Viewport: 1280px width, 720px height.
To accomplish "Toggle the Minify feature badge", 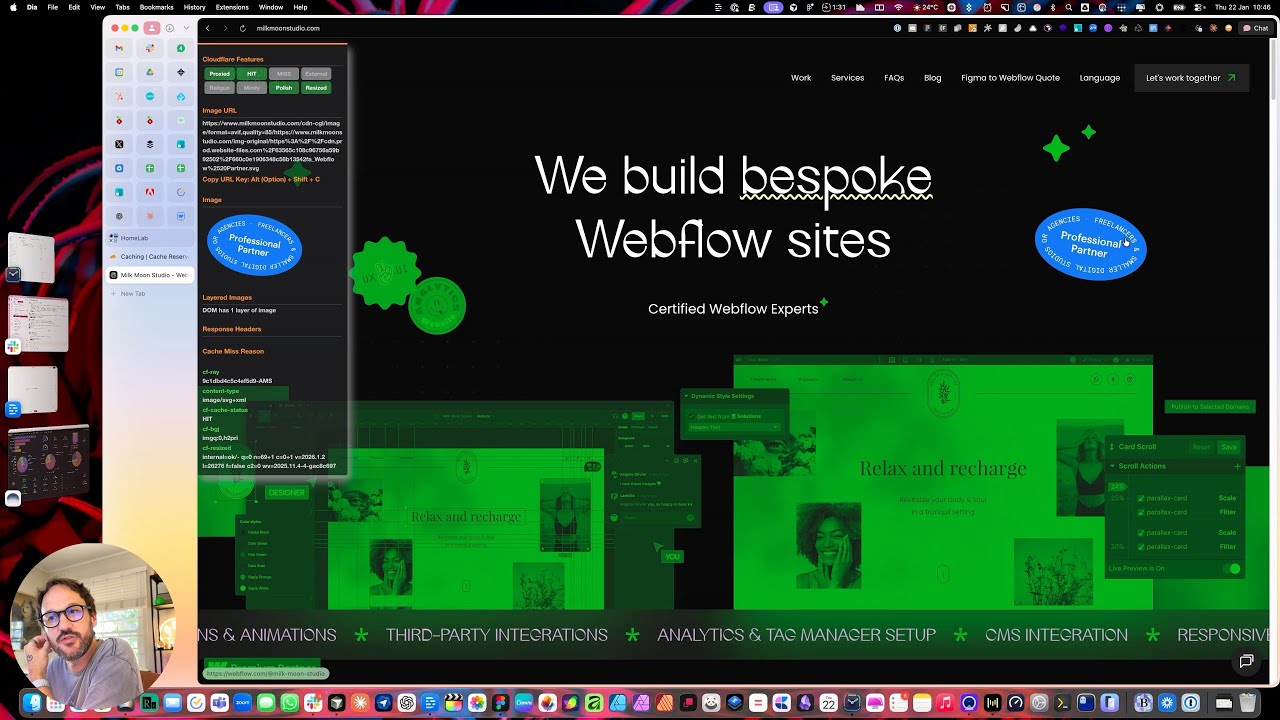I will coord(252,88).
